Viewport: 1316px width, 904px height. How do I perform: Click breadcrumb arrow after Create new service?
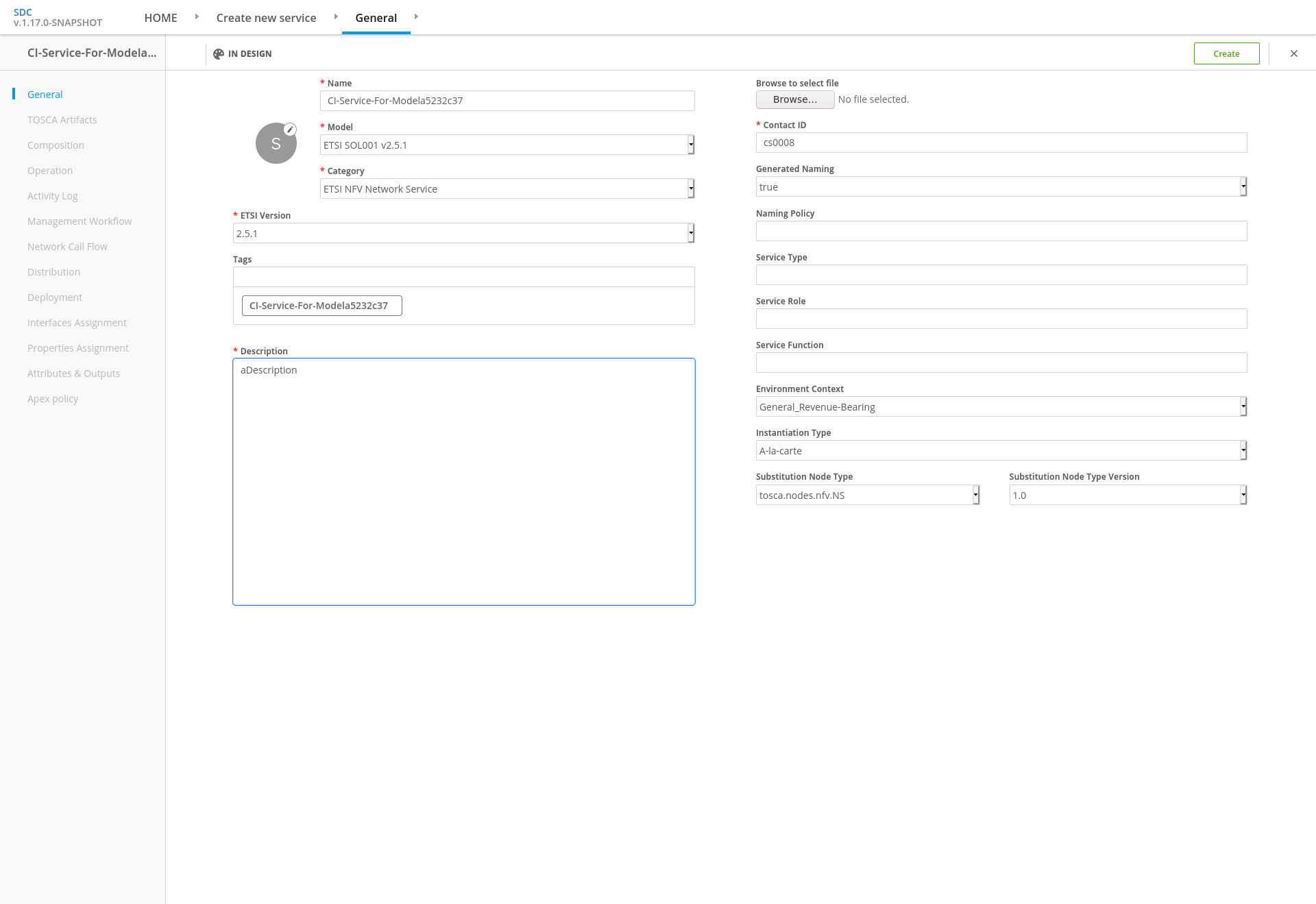(x=336, y=16)
